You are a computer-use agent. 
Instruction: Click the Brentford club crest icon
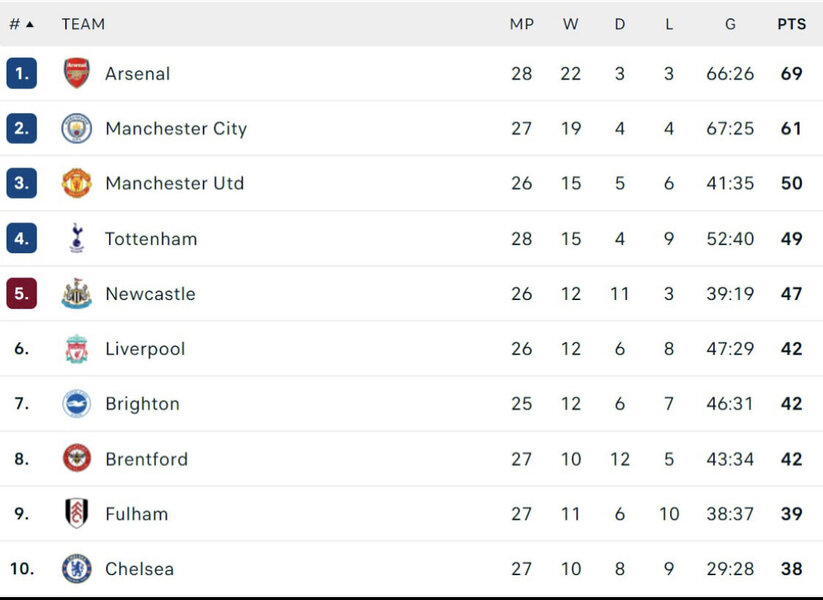(x=77, y=459)
